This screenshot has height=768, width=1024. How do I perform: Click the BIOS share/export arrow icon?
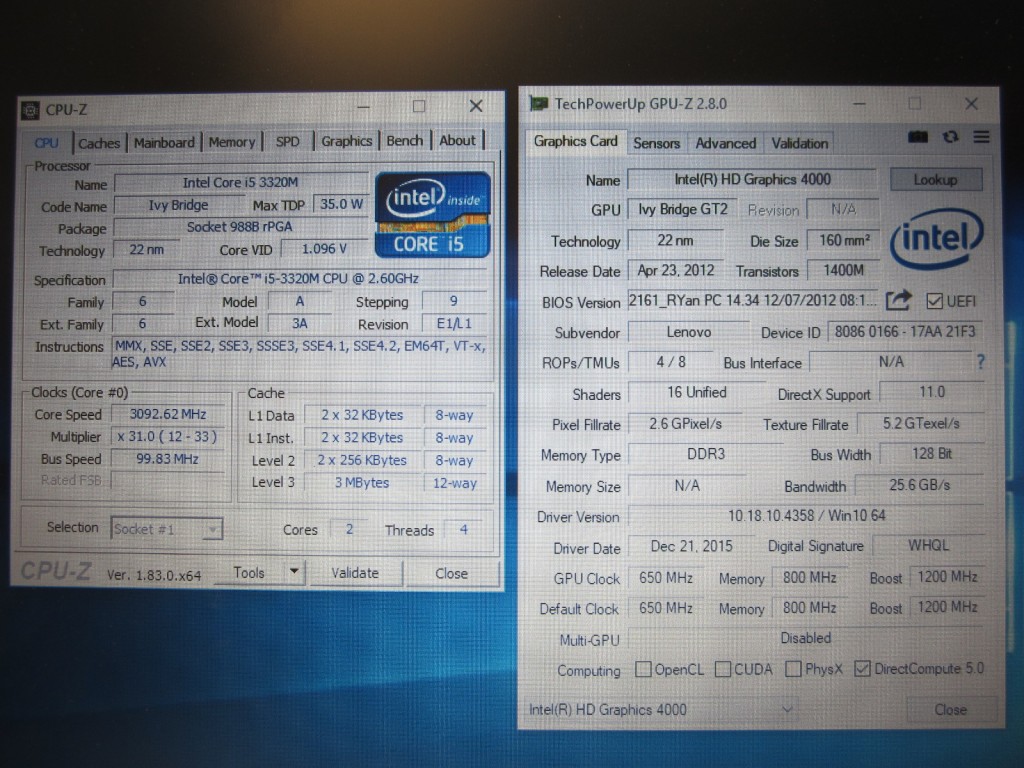(899, 300)
